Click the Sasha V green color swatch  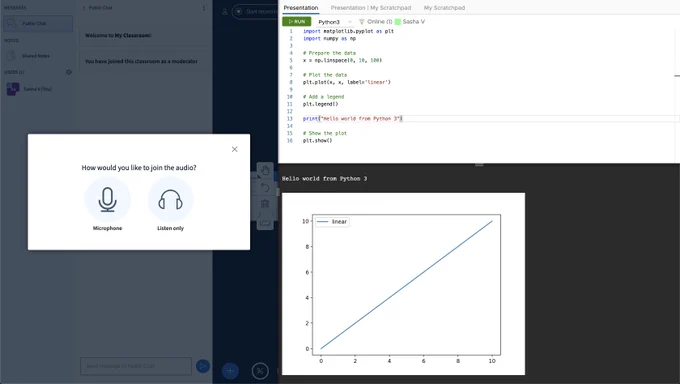click(398, 22)
